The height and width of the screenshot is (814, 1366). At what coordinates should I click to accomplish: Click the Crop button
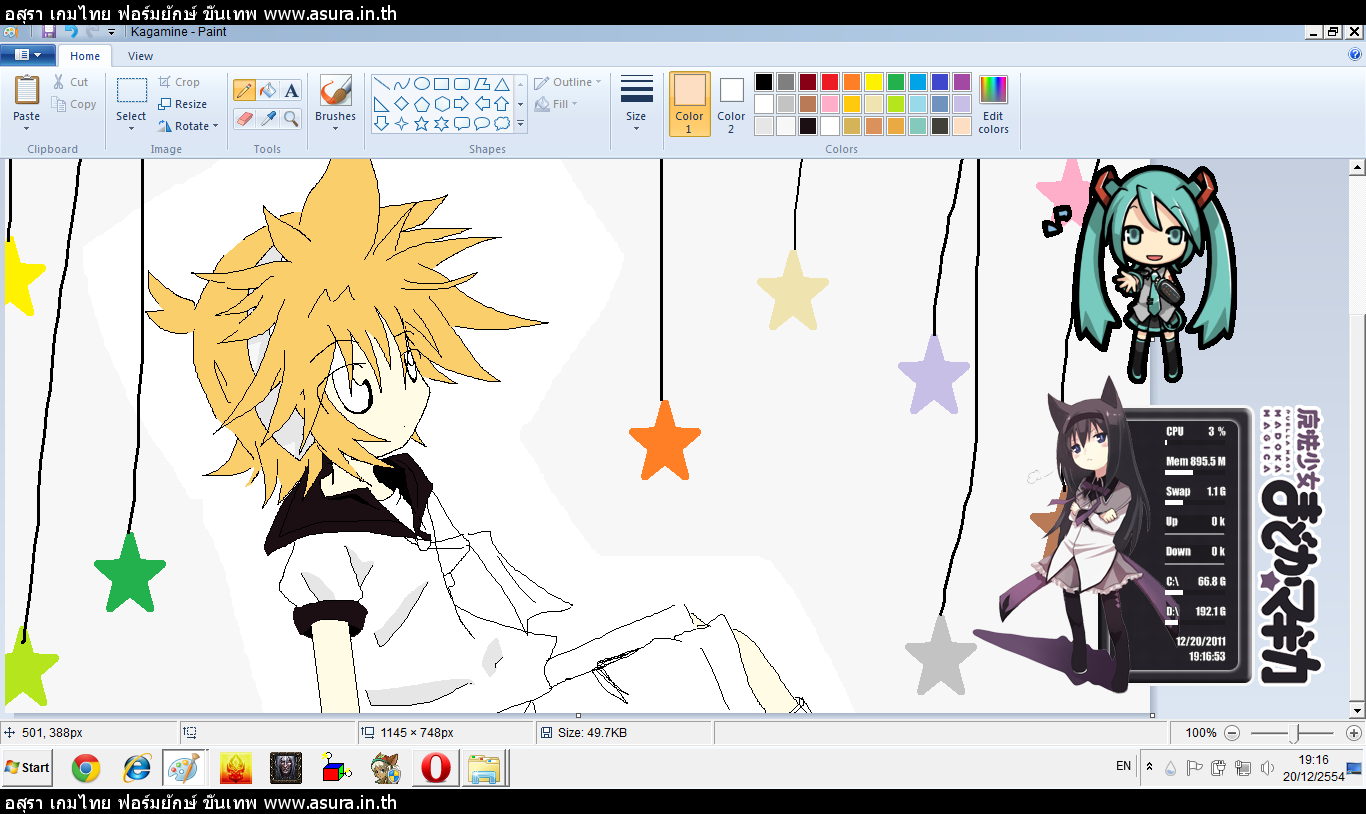[x=179, y=82]
